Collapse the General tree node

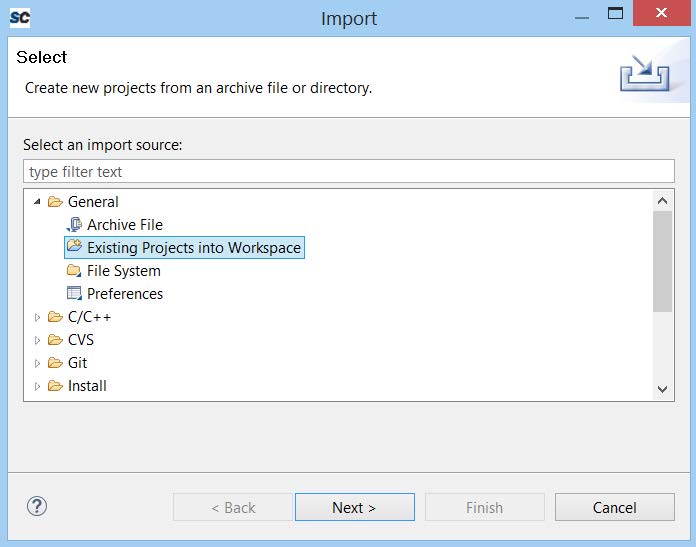[x=38, y=202]
